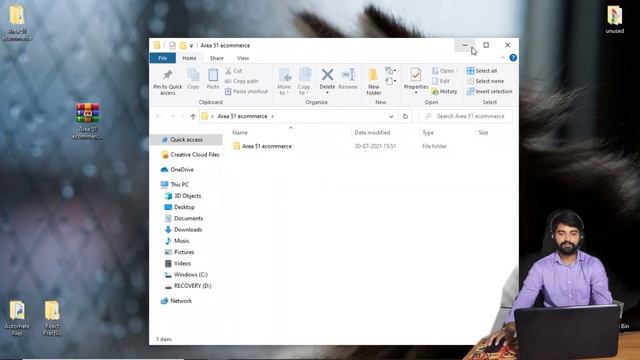
Task: Open Quick Access Toolbar customize dropdown
Action: point(191,46)
